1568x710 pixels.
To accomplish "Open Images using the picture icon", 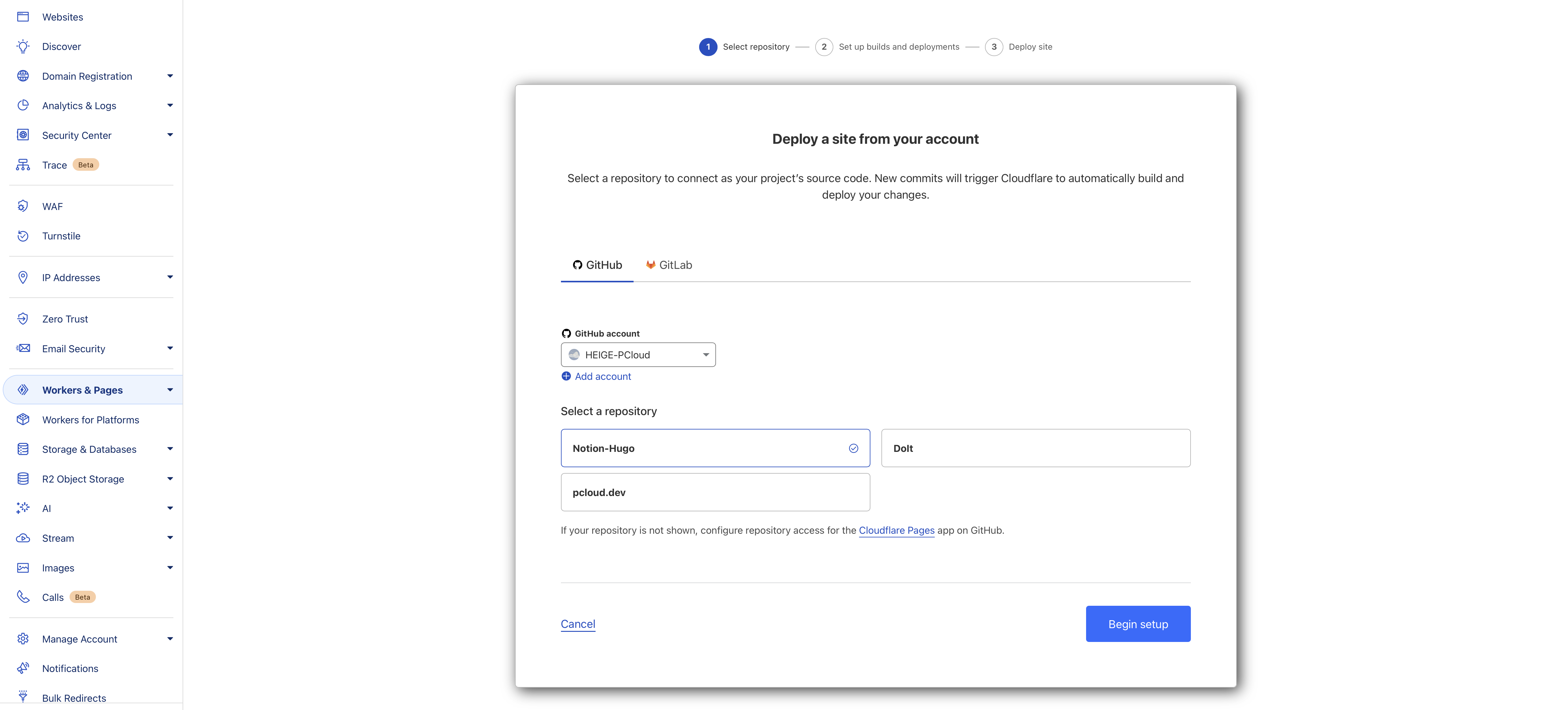I will 23,567.
